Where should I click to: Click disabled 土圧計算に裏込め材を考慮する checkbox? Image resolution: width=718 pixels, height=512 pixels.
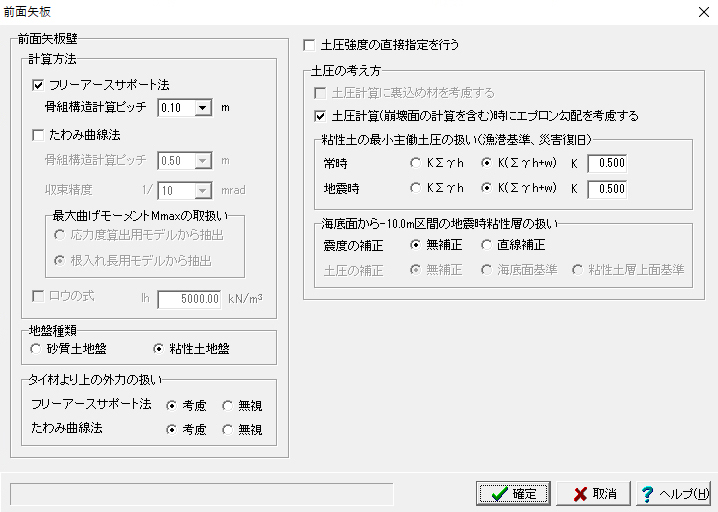tap(320, 93)
